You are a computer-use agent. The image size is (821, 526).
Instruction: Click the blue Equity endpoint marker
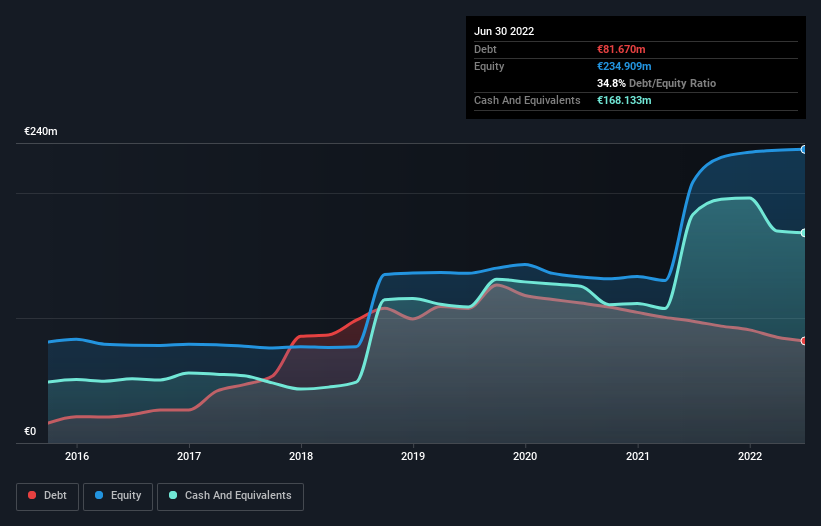pos(804,150)
